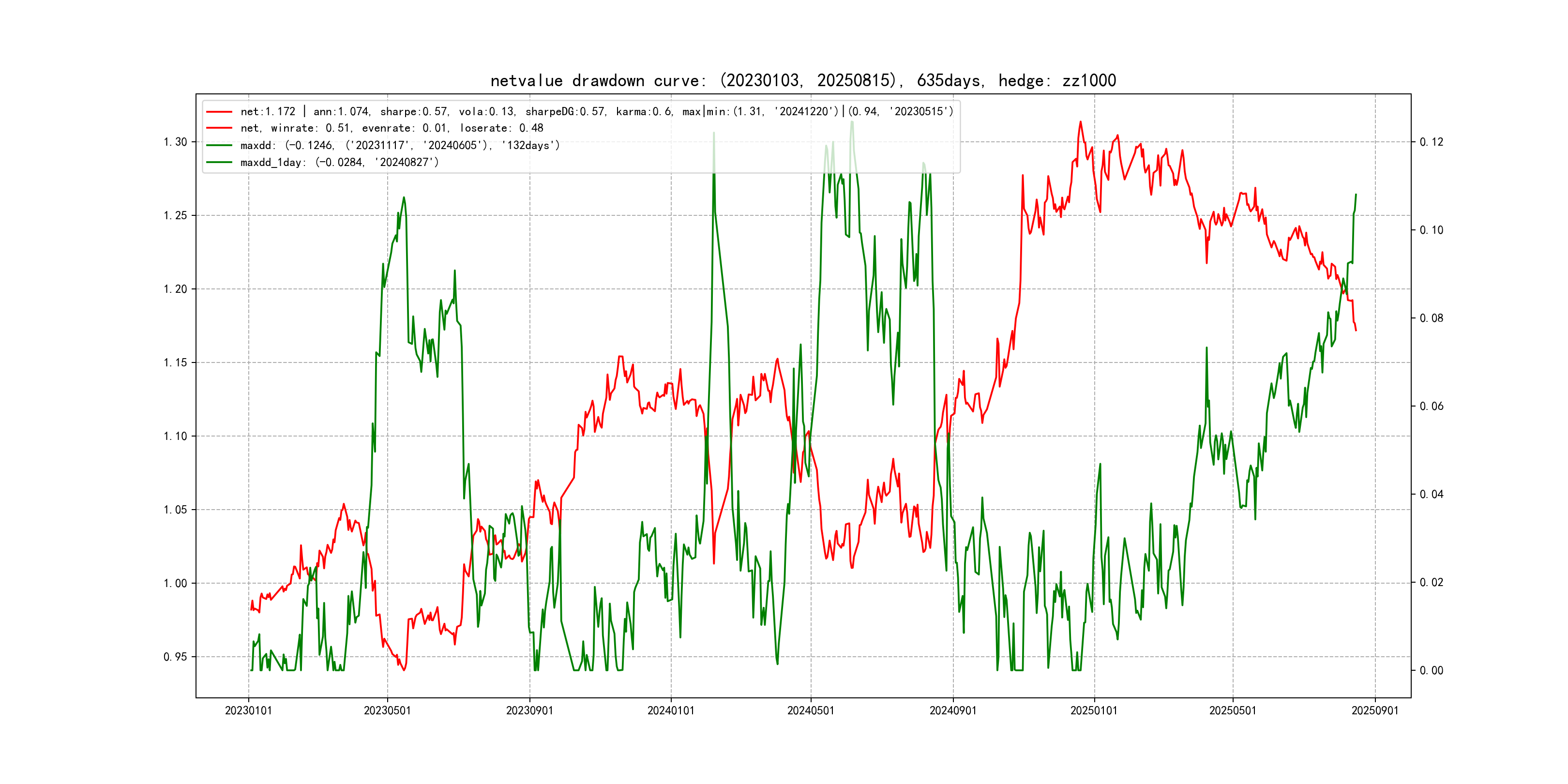Screen dimensions: 1568x784
Task: Click the 1.30 left axis tick label
Action: (x=175, y=142)
